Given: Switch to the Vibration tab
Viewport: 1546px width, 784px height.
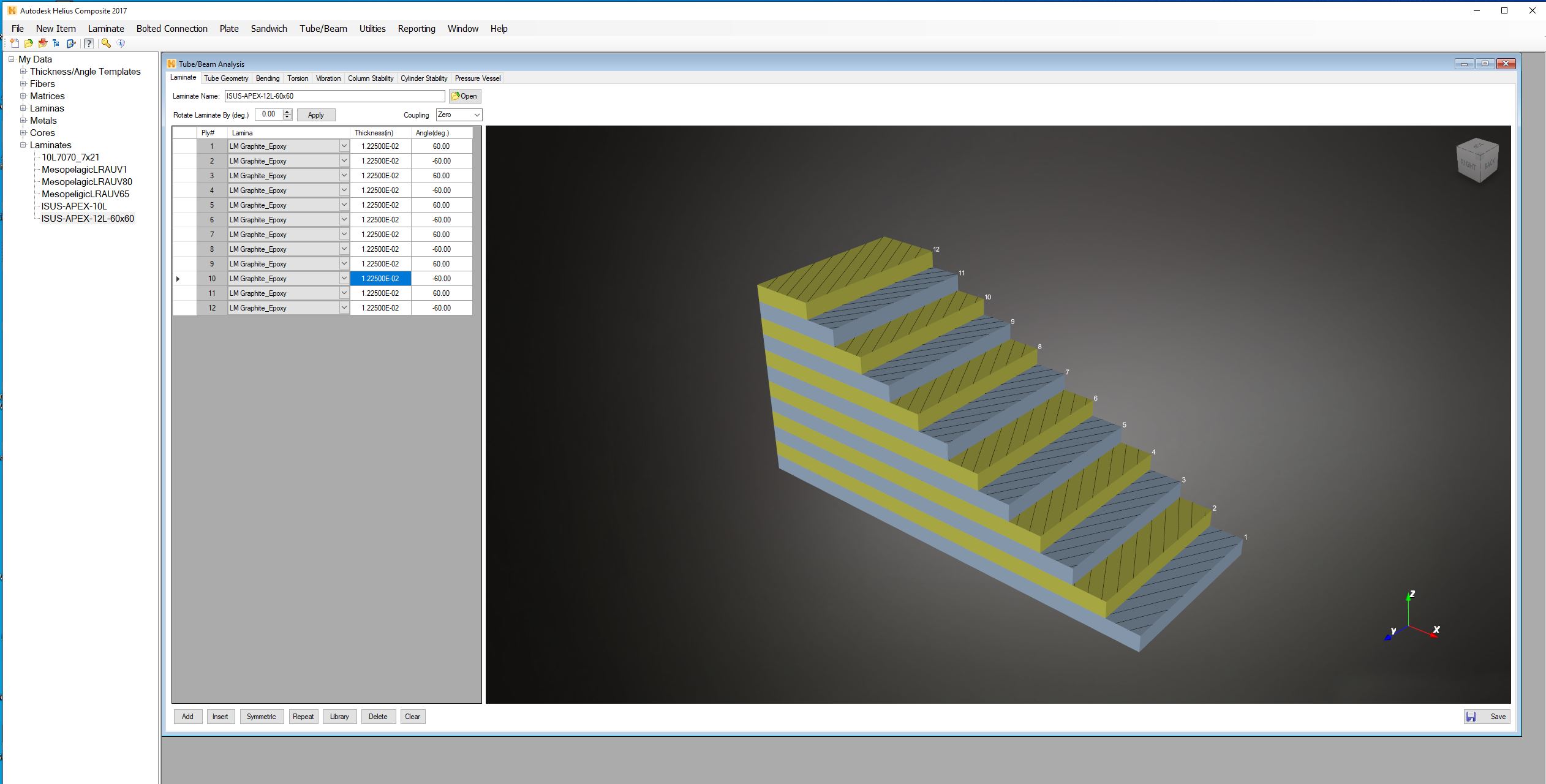Looking at the screenshot, I should (328, 78).
